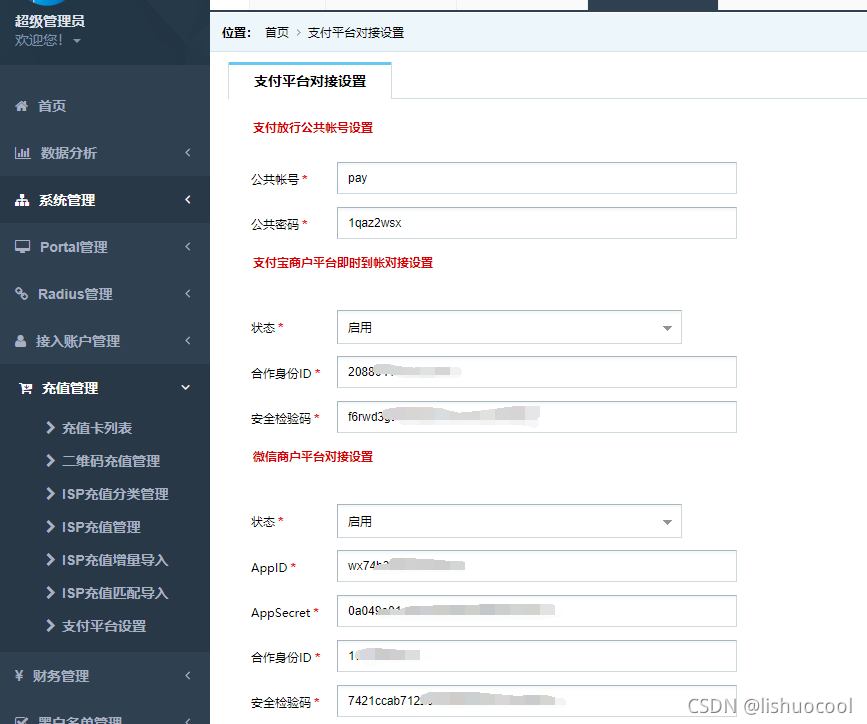Open the ISP充值分类管理 submenu item
Viewport: 867px width, 724px height.
pyautogui.click(x=115, y=494)
